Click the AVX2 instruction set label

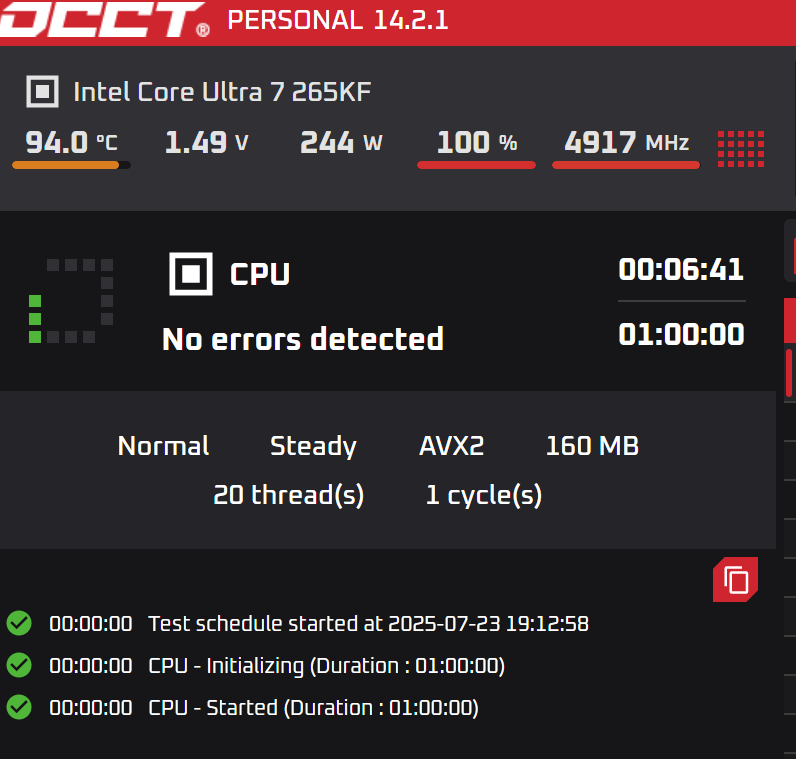pos(451,446)
